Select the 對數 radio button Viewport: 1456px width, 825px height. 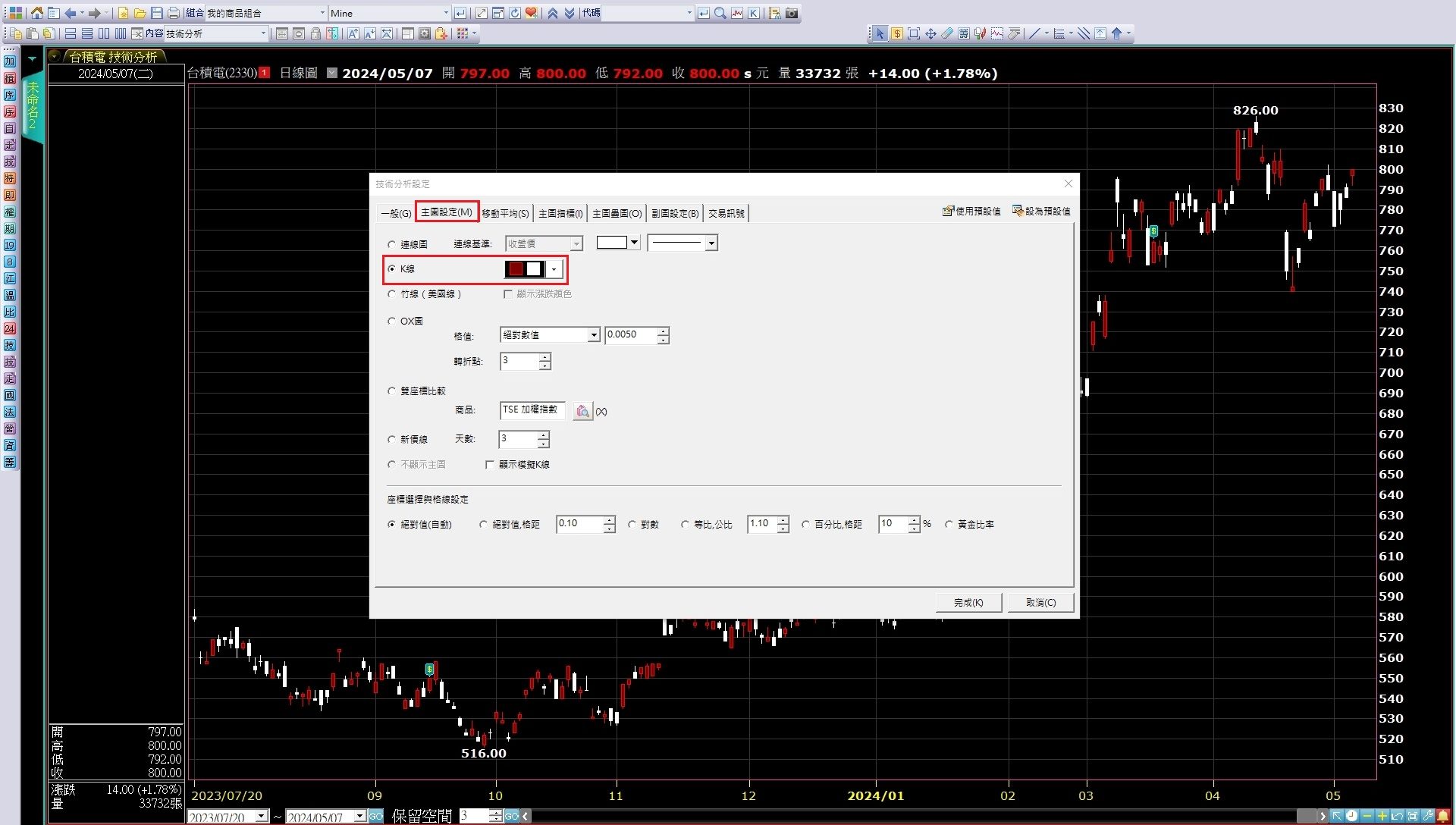coord(632,525)
